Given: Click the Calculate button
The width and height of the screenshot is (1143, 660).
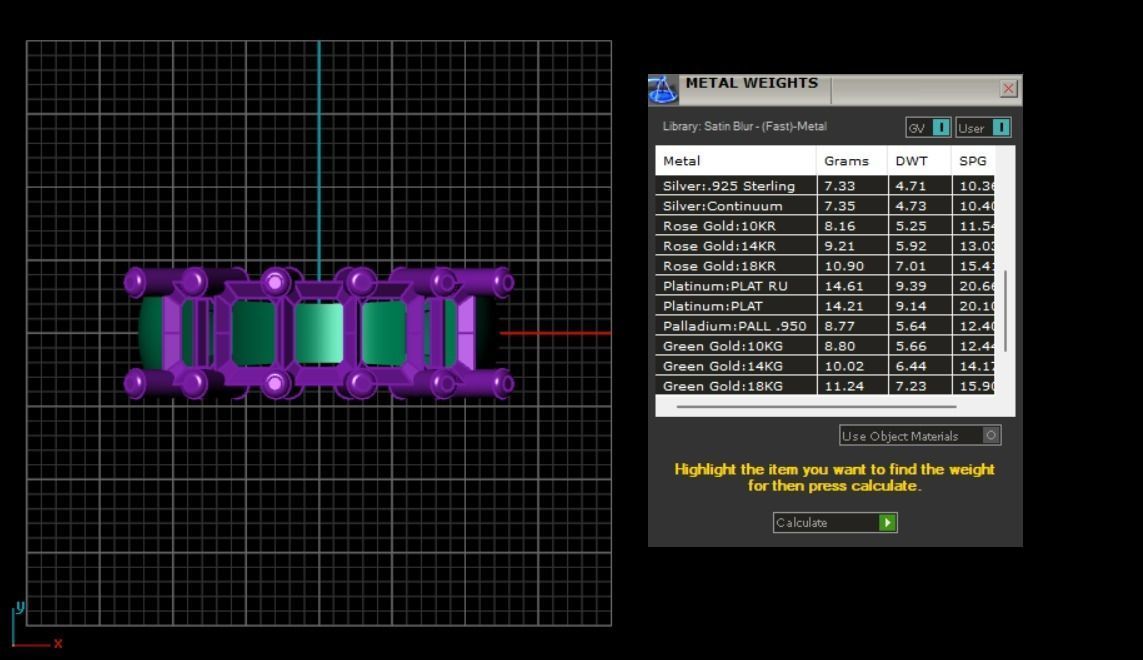Looking at the screenshot, I should click(835, 522).
